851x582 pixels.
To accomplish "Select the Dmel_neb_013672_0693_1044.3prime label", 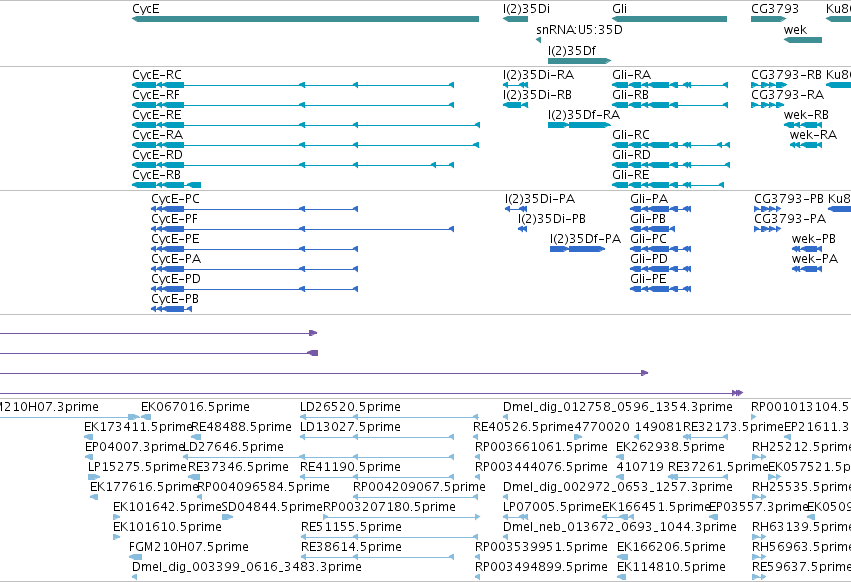I will (620, 527).
